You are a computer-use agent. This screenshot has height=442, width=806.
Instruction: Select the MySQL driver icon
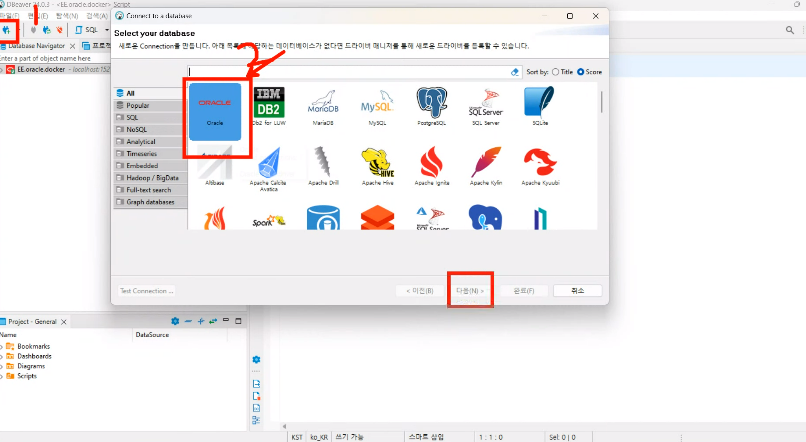377,107
